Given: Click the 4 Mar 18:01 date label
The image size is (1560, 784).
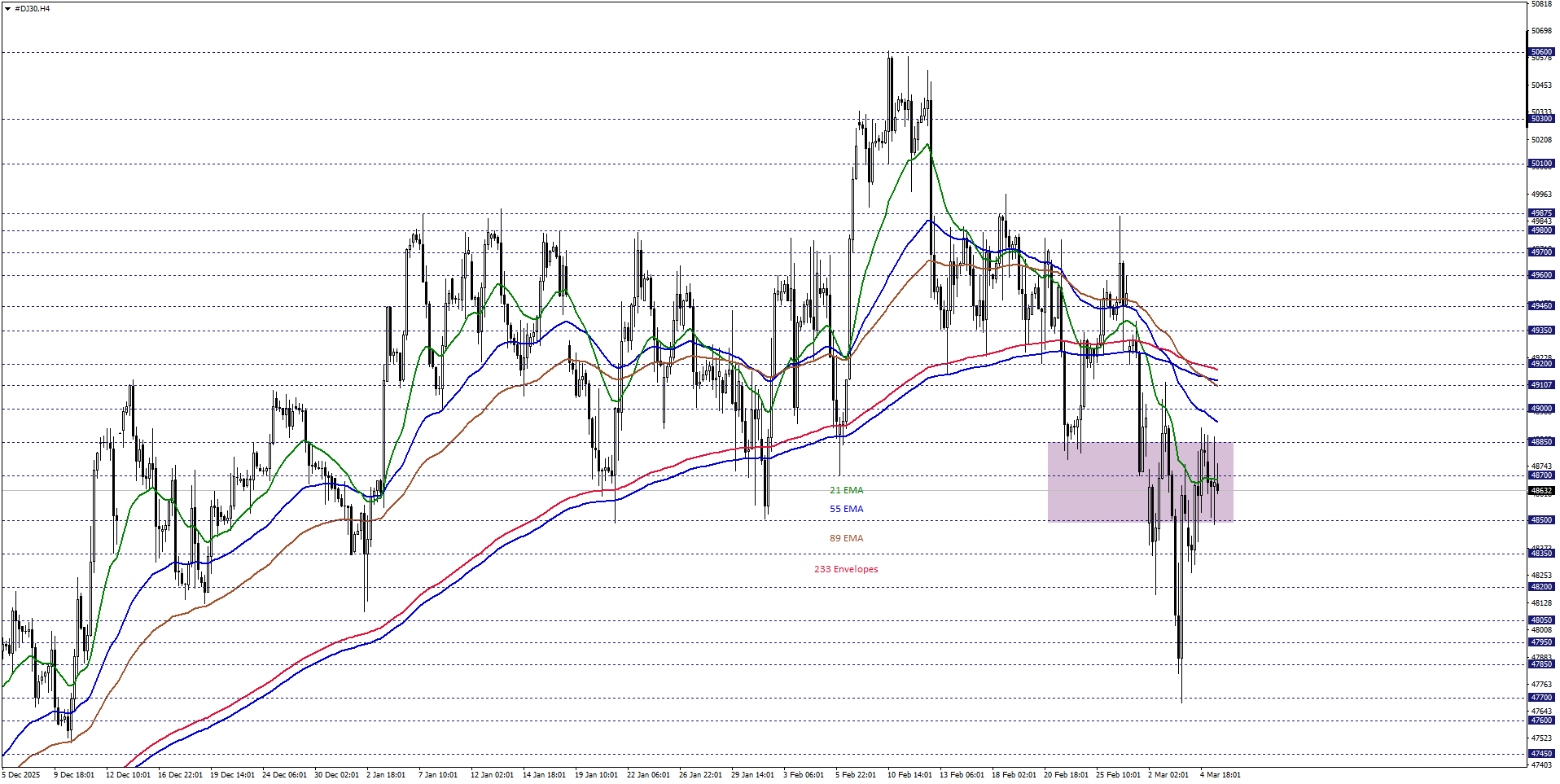Looking at the screenshot, I should tap(1220, 775).
